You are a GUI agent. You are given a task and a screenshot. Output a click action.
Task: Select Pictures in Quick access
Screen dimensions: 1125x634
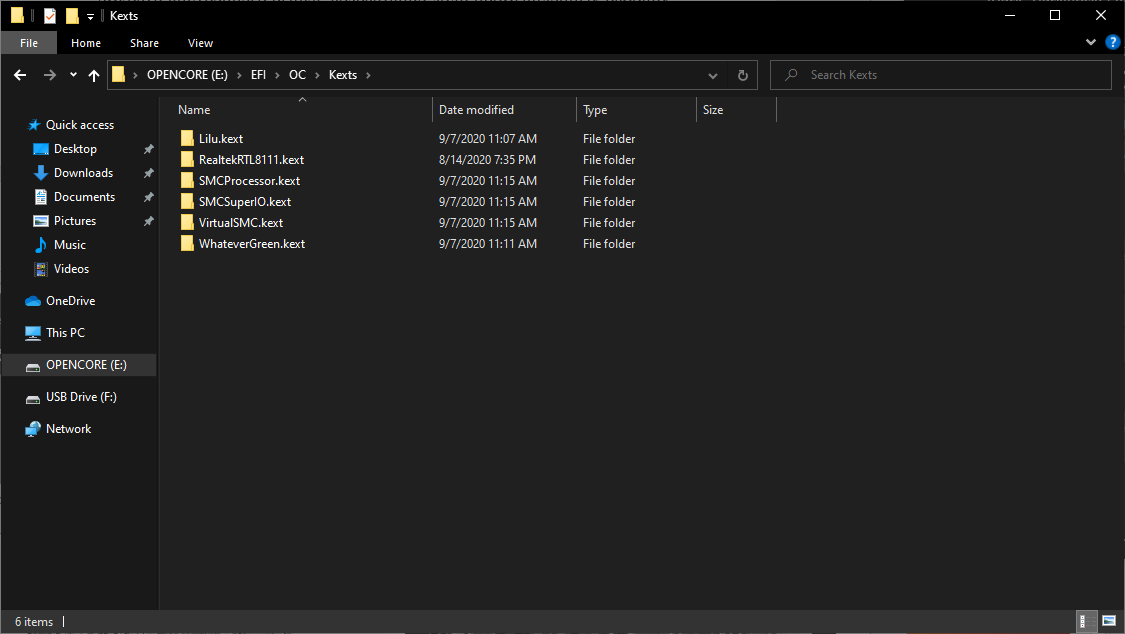[75, 221]
